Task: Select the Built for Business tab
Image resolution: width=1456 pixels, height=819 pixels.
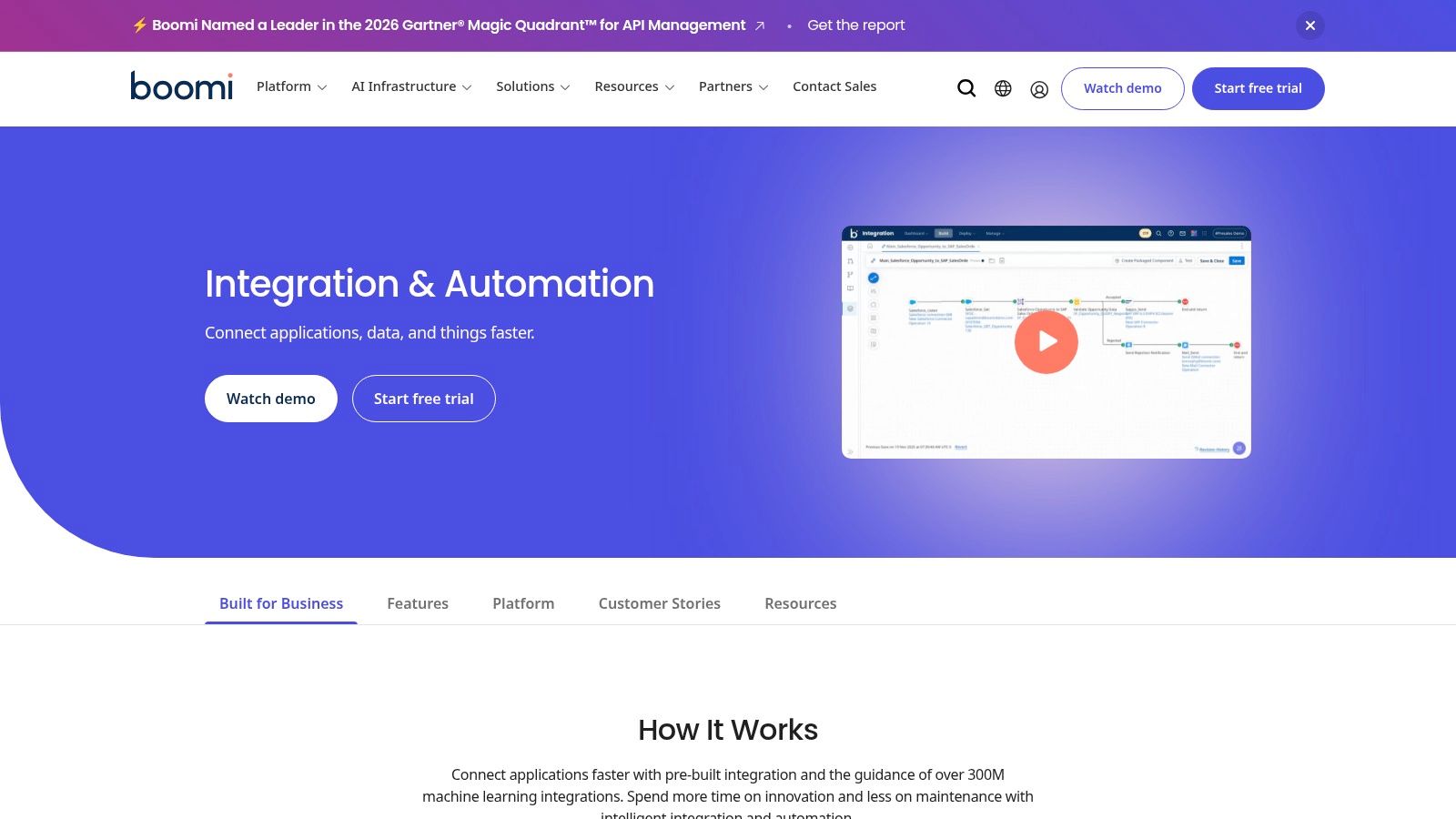Action: (281, 603)
